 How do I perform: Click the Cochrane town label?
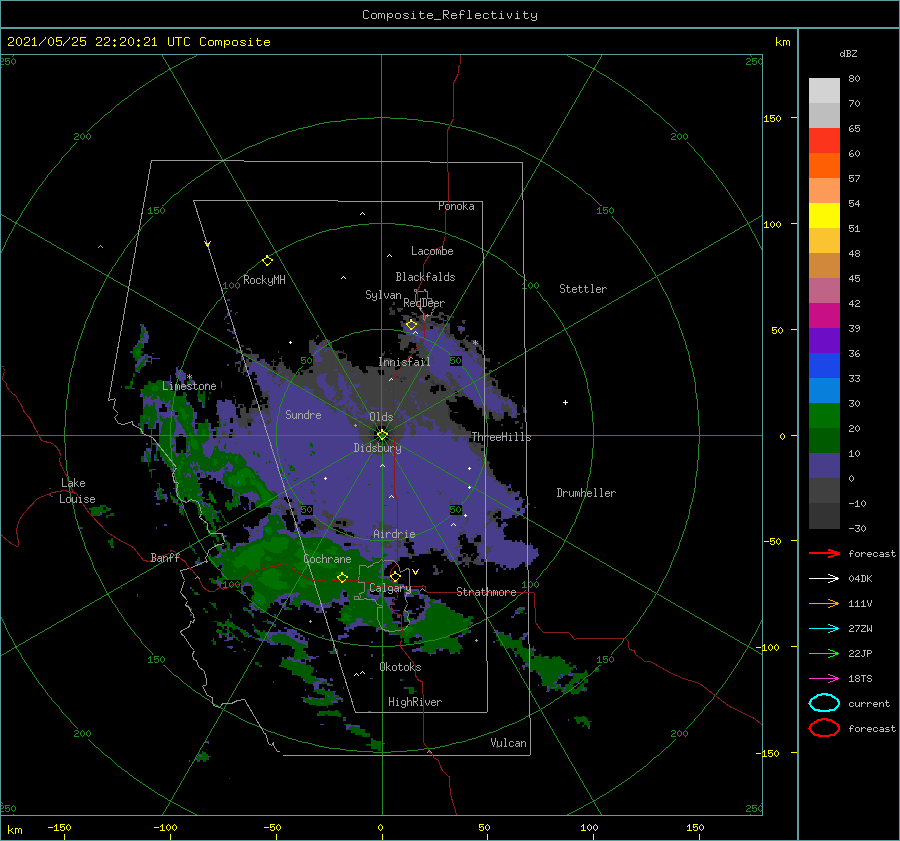click(327, 559)
